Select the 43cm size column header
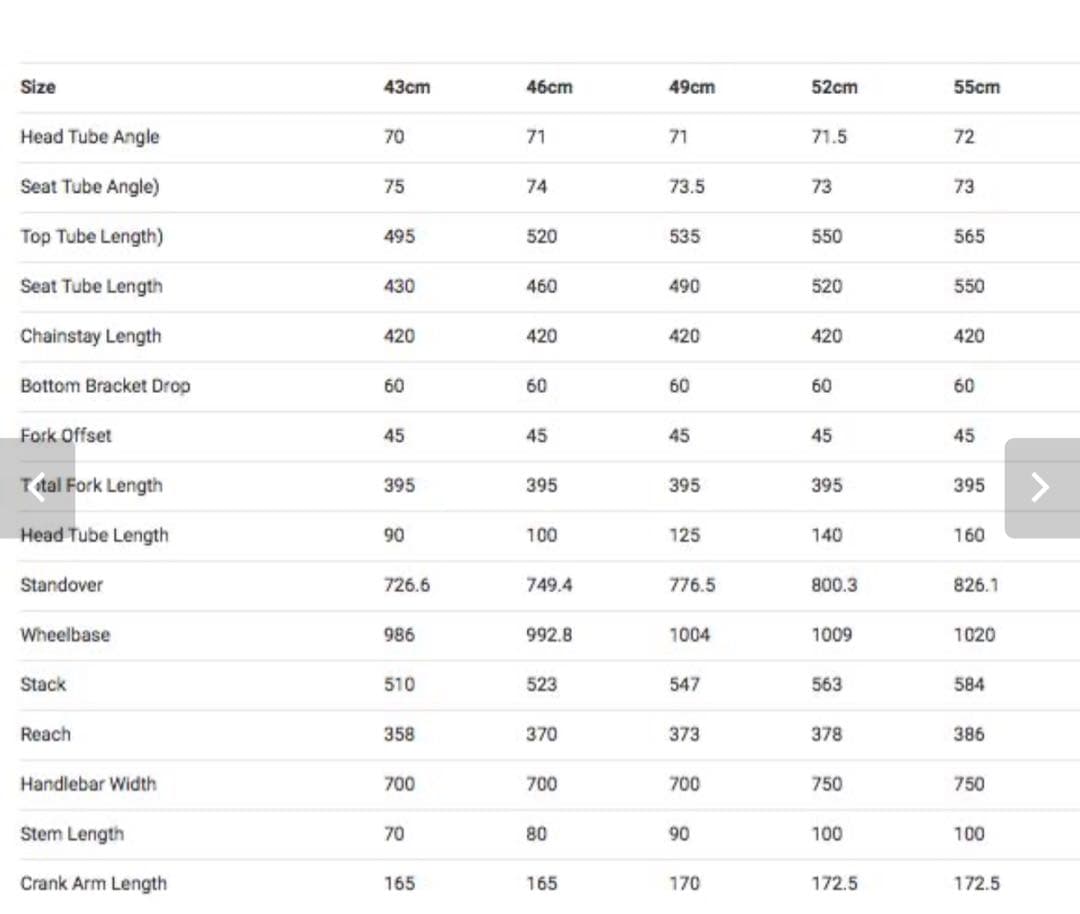Screen dimensions: 1080x914 (x=406, y=87)
